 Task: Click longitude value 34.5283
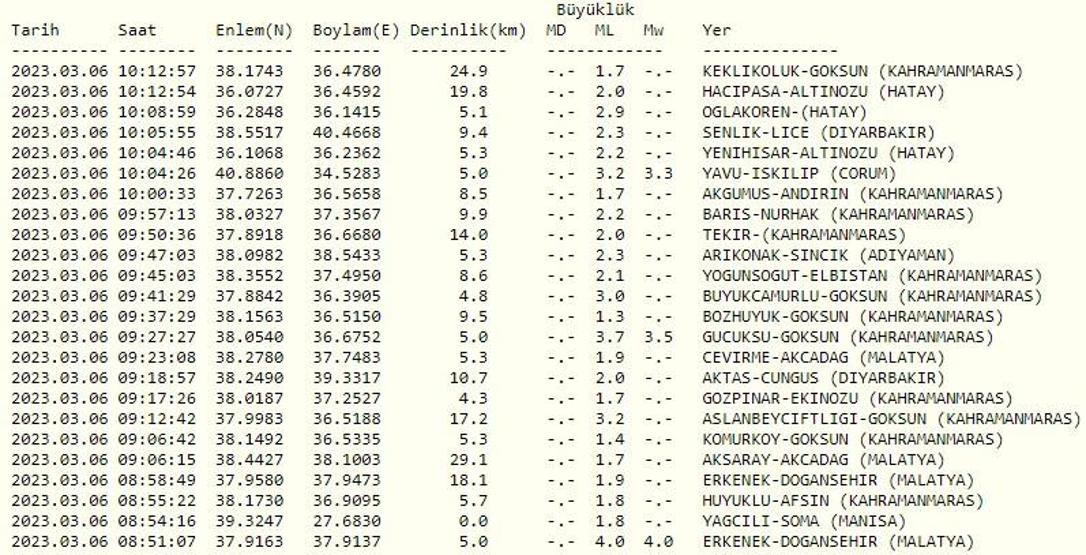pos(346,173)
